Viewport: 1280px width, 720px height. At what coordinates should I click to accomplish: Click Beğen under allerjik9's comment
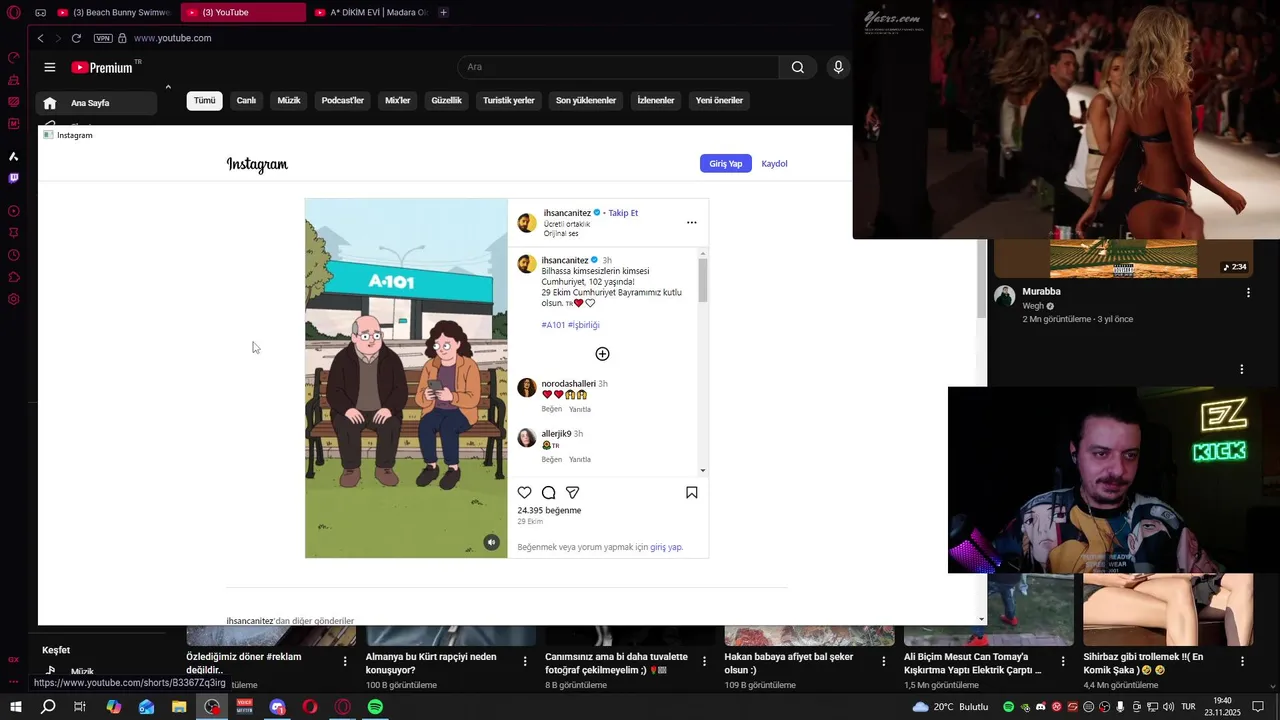[x=552, y=459]
